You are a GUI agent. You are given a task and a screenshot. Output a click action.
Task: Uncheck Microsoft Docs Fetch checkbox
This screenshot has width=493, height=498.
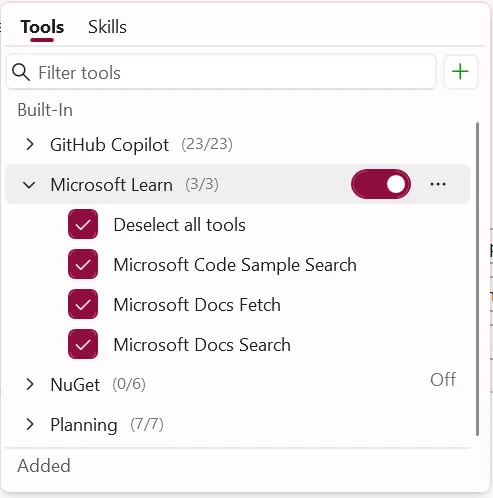pos(83,304)
